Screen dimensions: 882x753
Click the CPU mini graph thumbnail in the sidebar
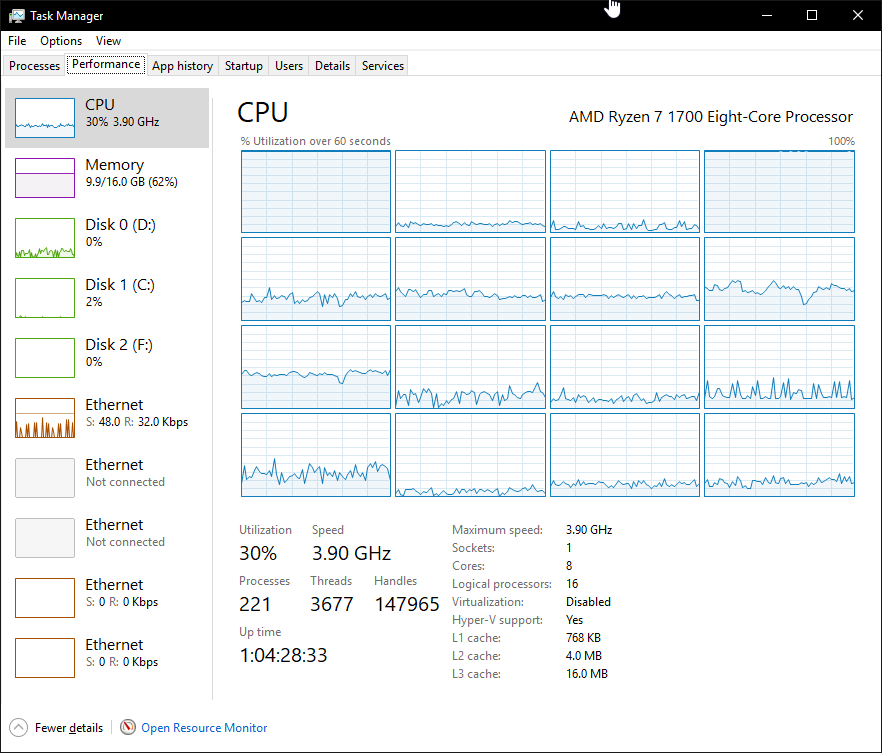point(45,118)
